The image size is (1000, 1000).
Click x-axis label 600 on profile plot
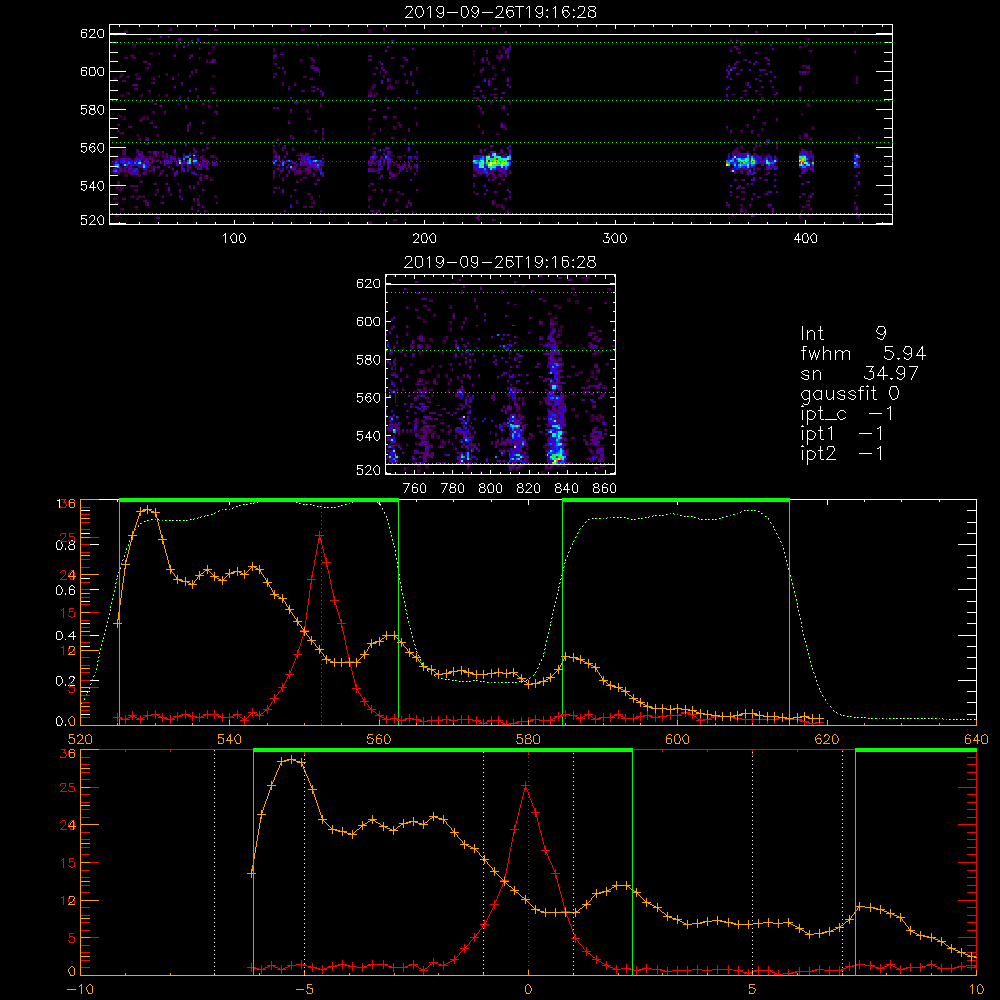(x=677, y=740)
